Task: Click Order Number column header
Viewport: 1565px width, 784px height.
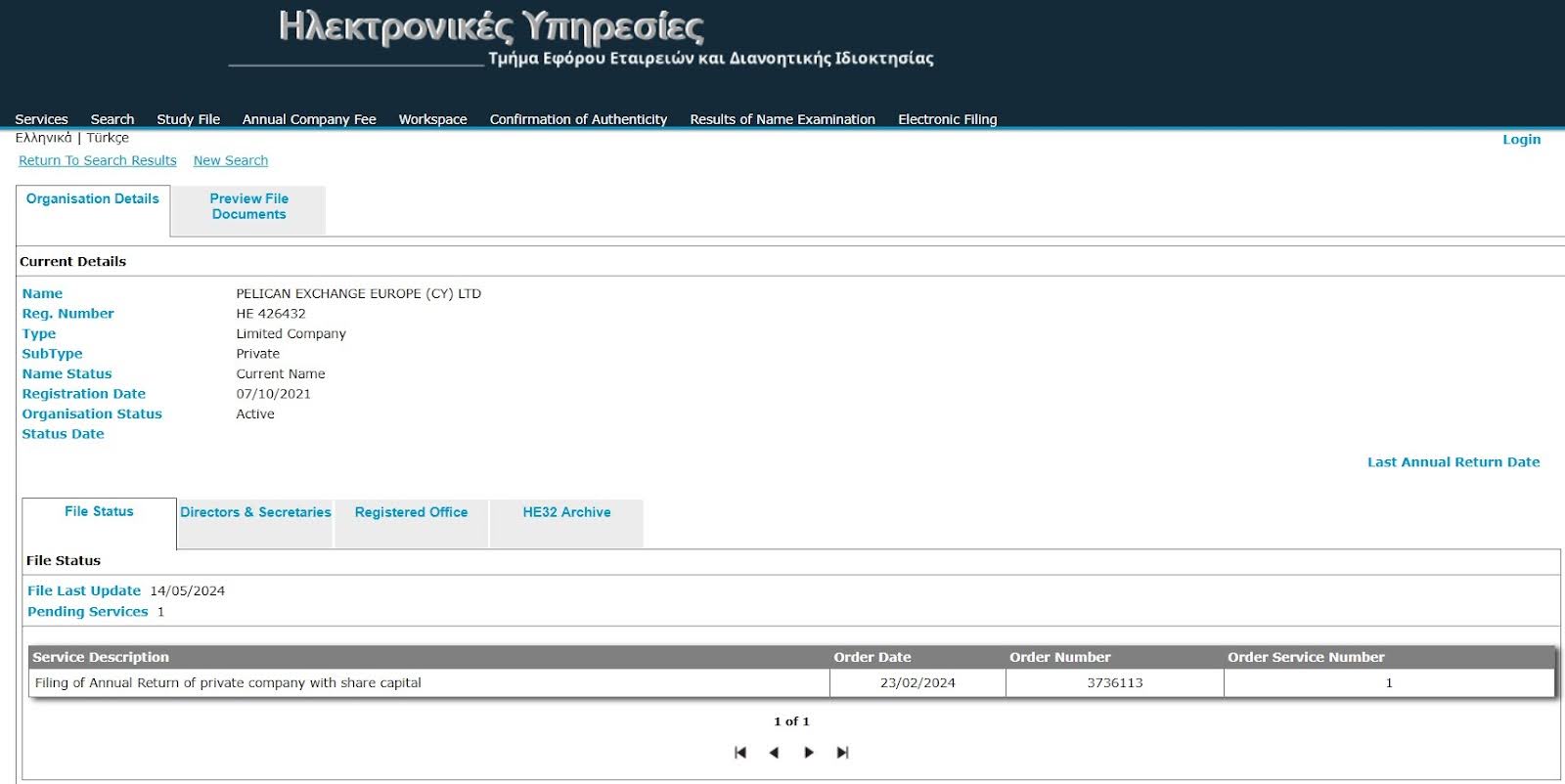Action: tap(1060, 657)
